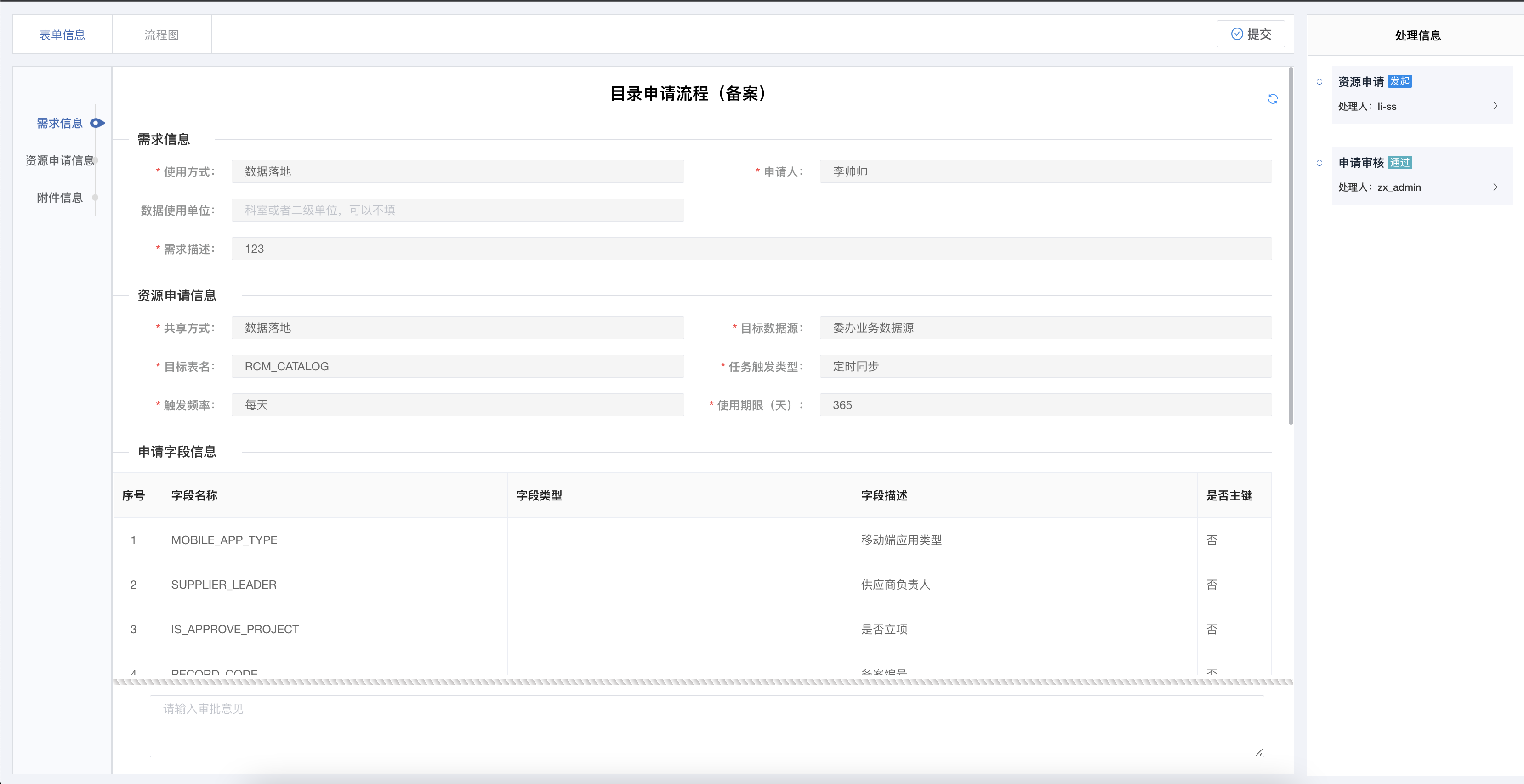Screen dimensions: 1524x784
Task: Click the vertical scrollbar of the form
Action: point(1291,245)
